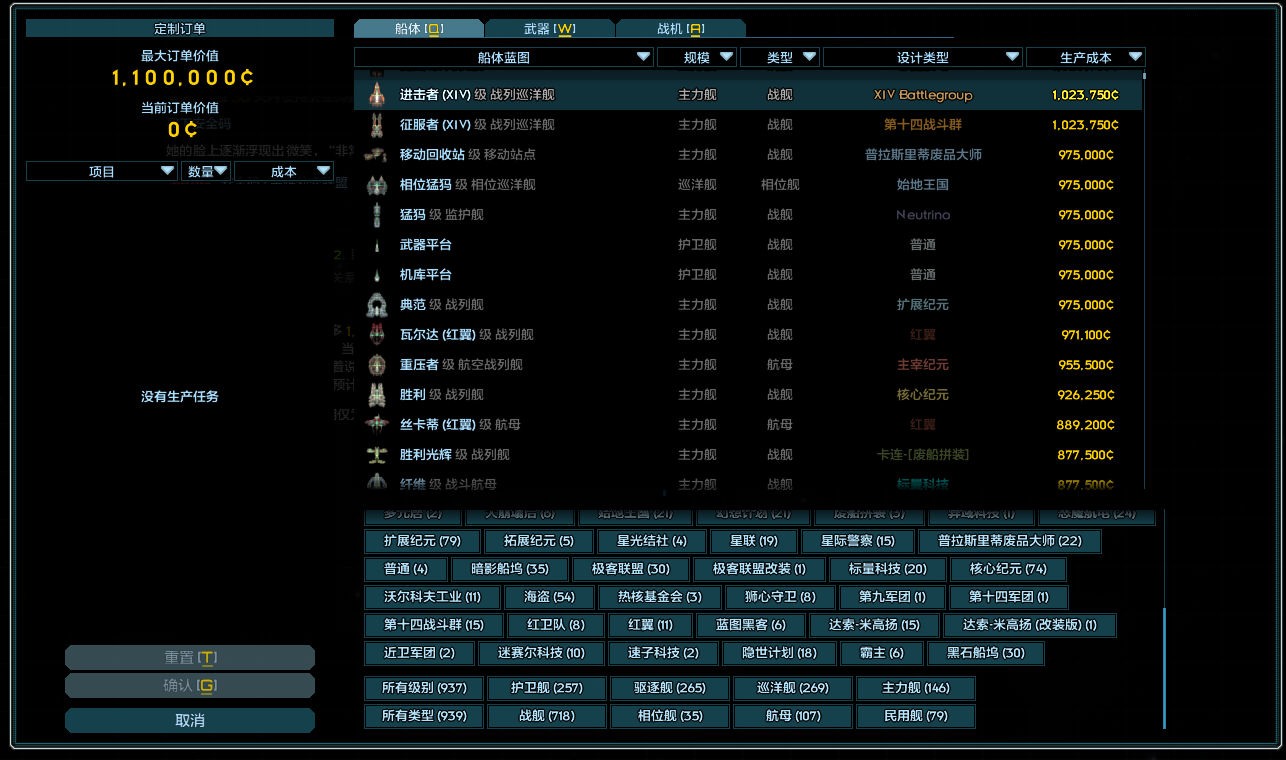Screen dimensions: 1286x760
Task: Select the 丝卡蒂 (红翼) carrier ship icon
Action: point(375,424)
